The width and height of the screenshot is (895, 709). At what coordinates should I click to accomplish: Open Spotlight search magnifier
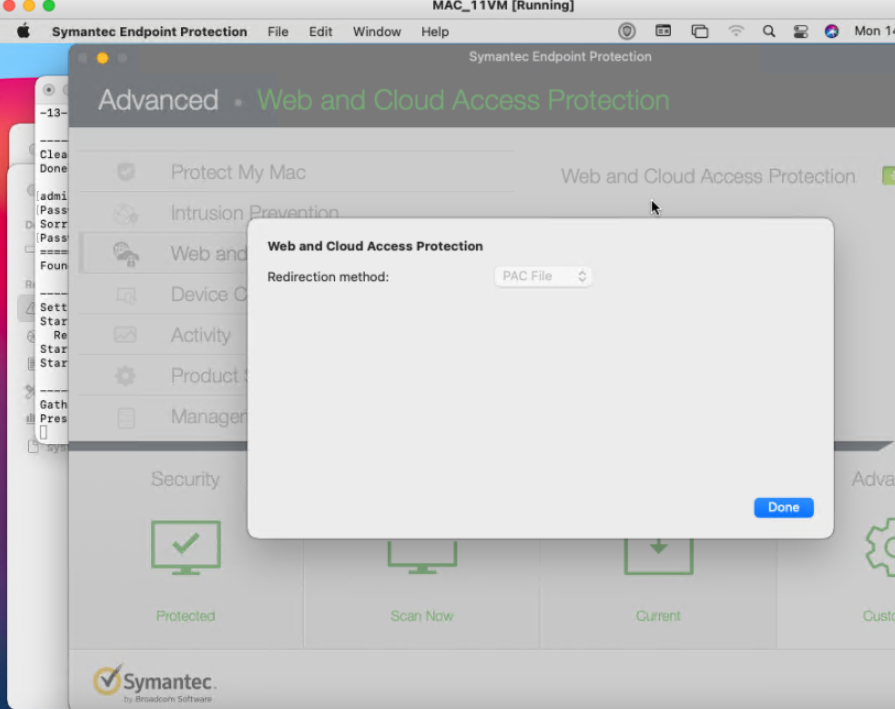pos(769,31)
